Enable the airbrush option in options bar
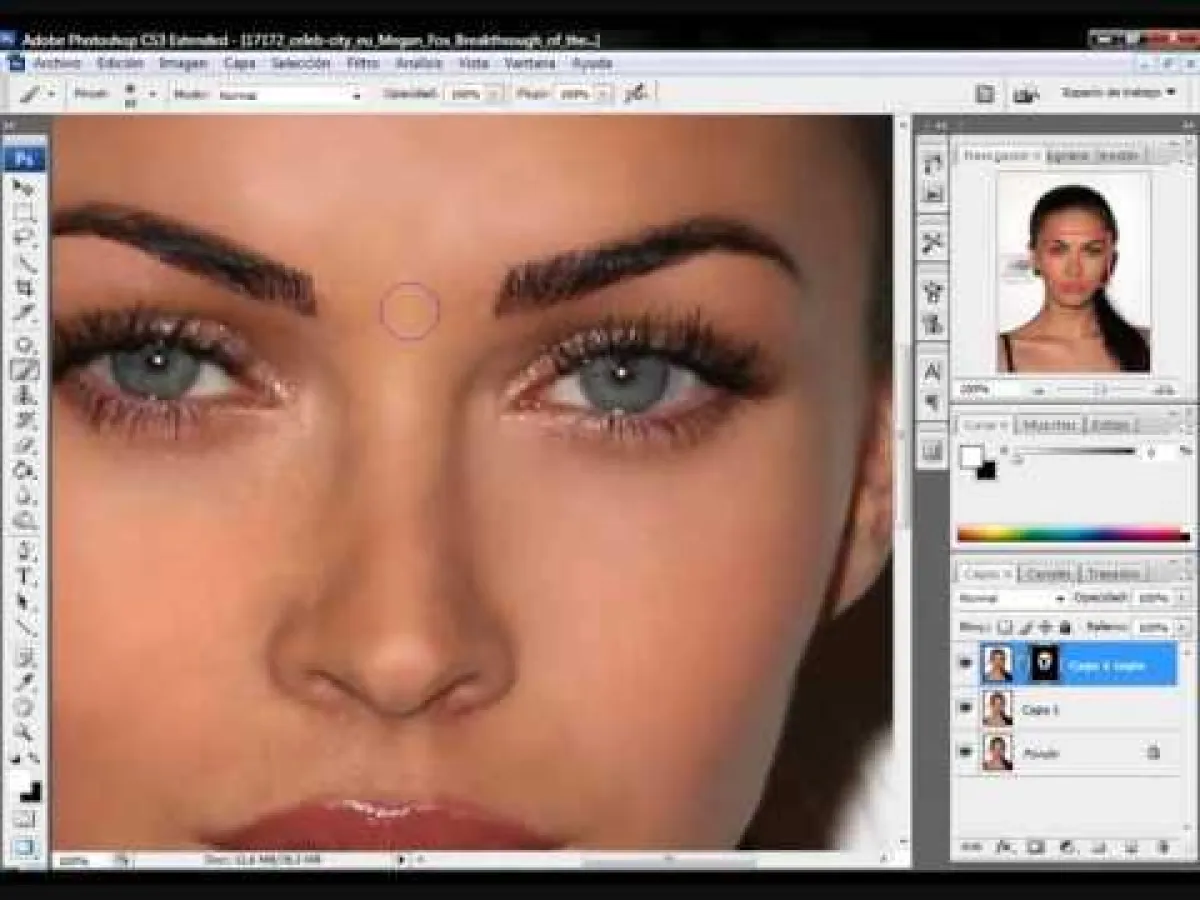 [635, 93]
